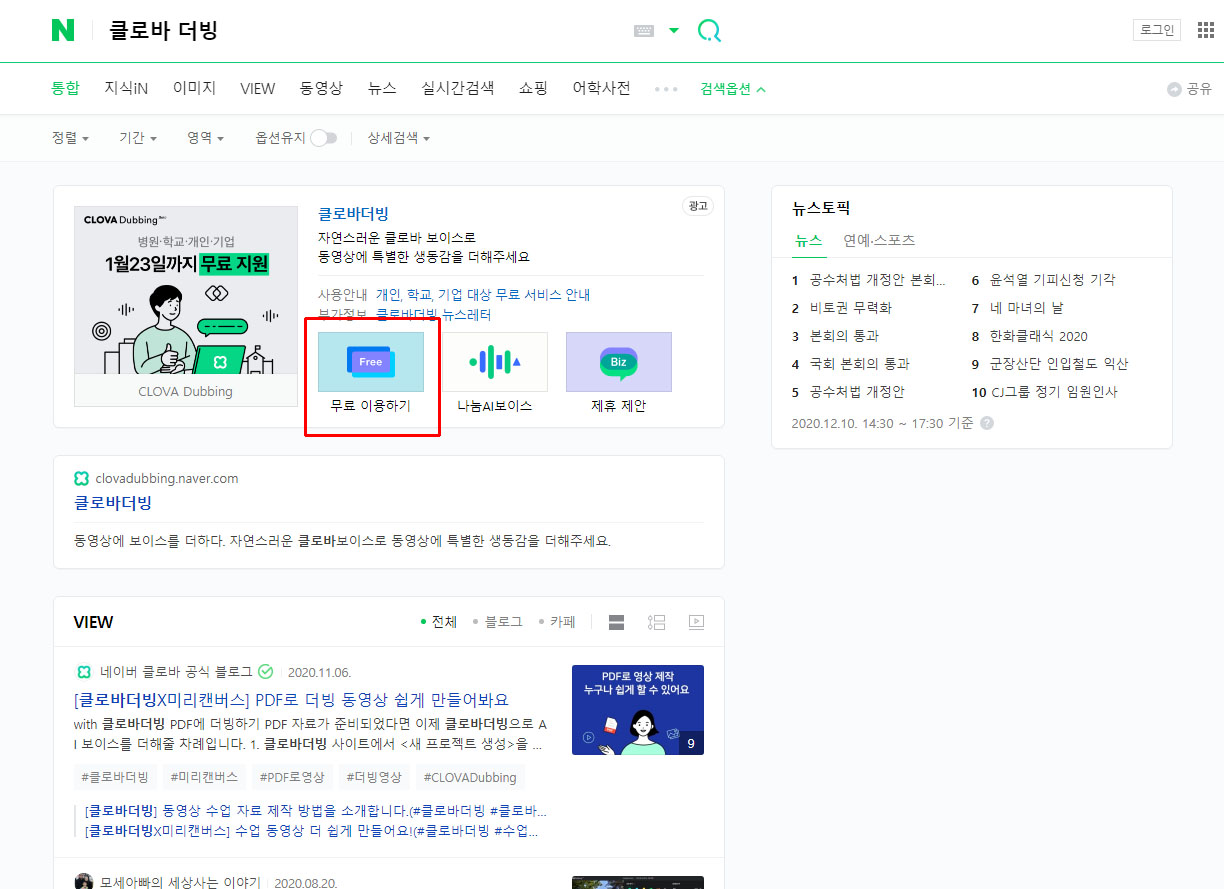Click the #CLOVADubbing hashtag chip
This screenshot has height=889, width=1224.
tap(470, 777)
